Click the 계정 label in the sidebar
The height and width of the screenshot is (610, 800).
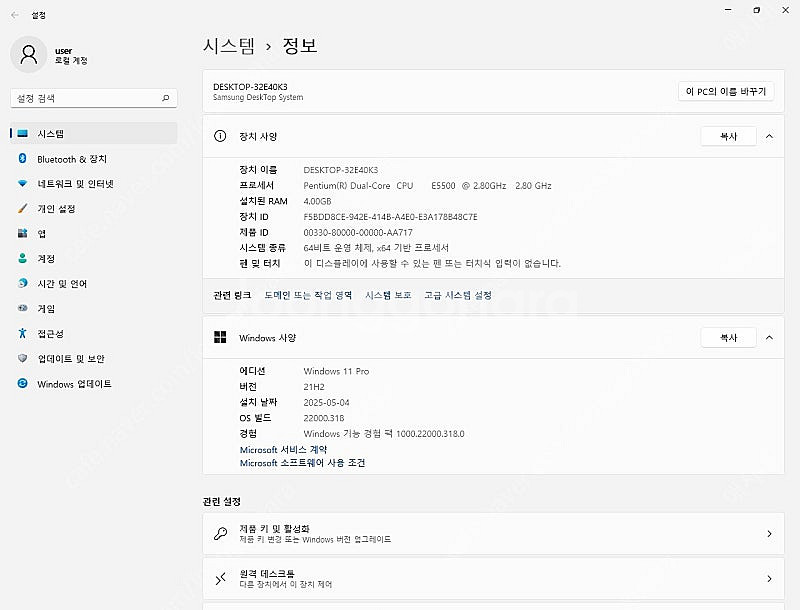[46, 259]
